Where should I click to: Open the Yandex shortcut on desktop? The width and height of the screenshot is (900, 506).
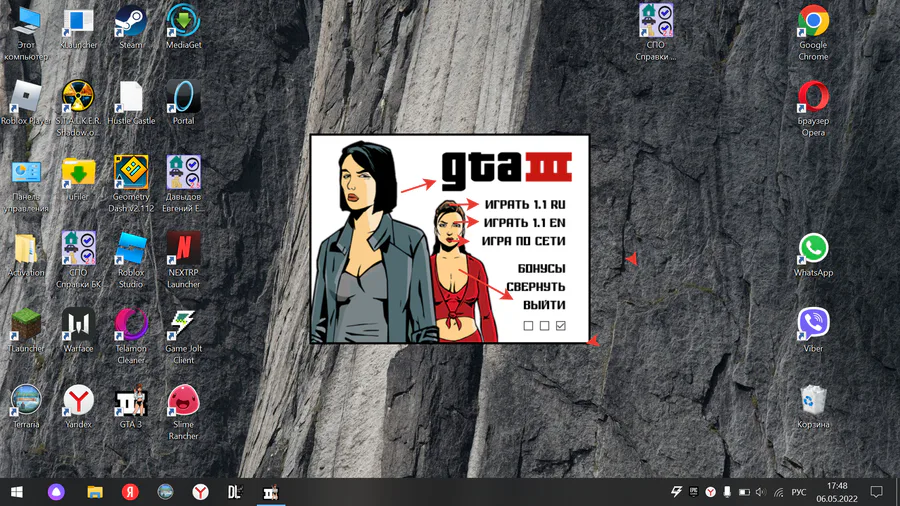click(x=79, y=406)
